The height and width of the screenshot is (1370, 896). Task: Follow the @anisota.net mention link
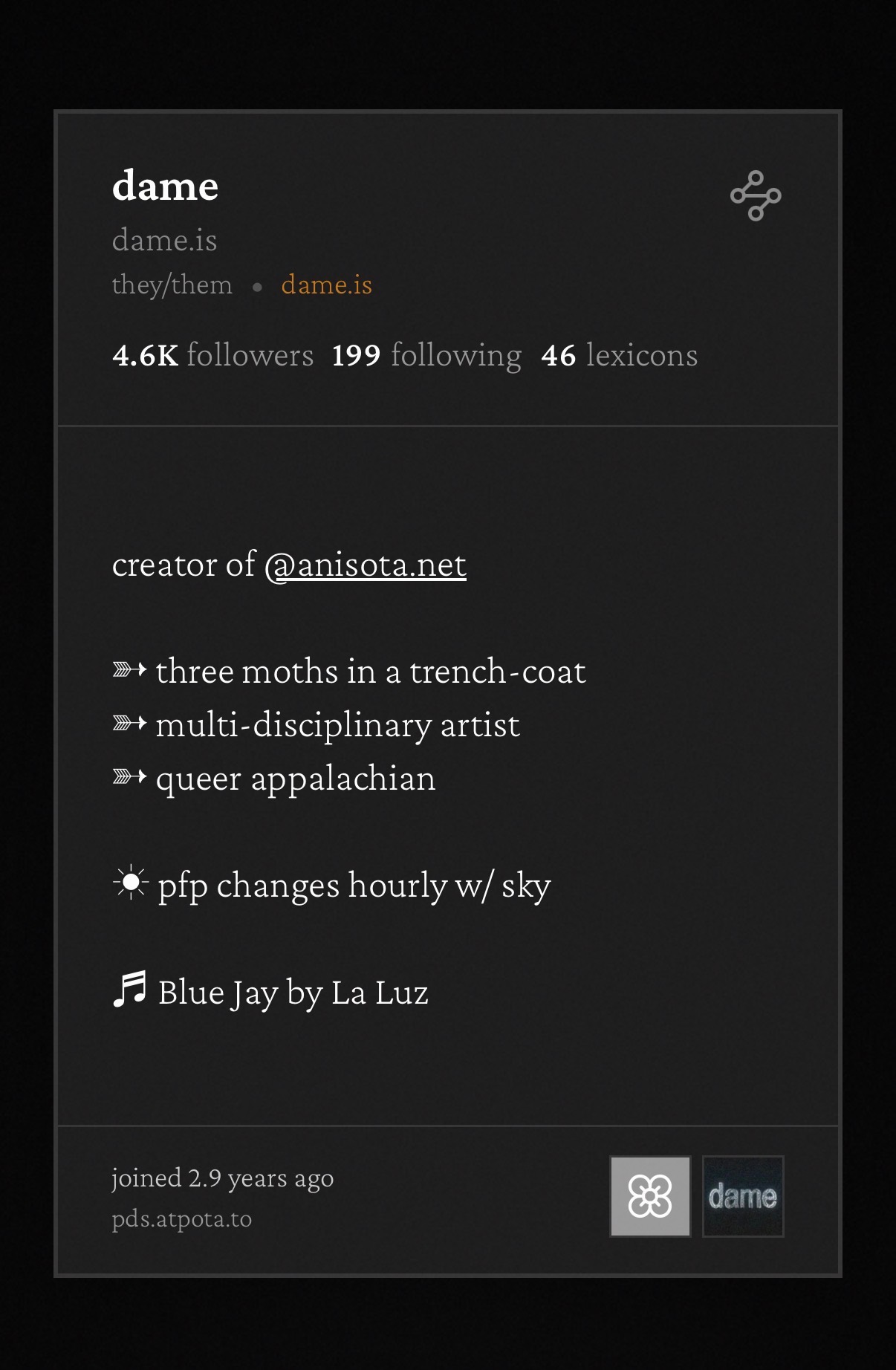tap(365, 565)
